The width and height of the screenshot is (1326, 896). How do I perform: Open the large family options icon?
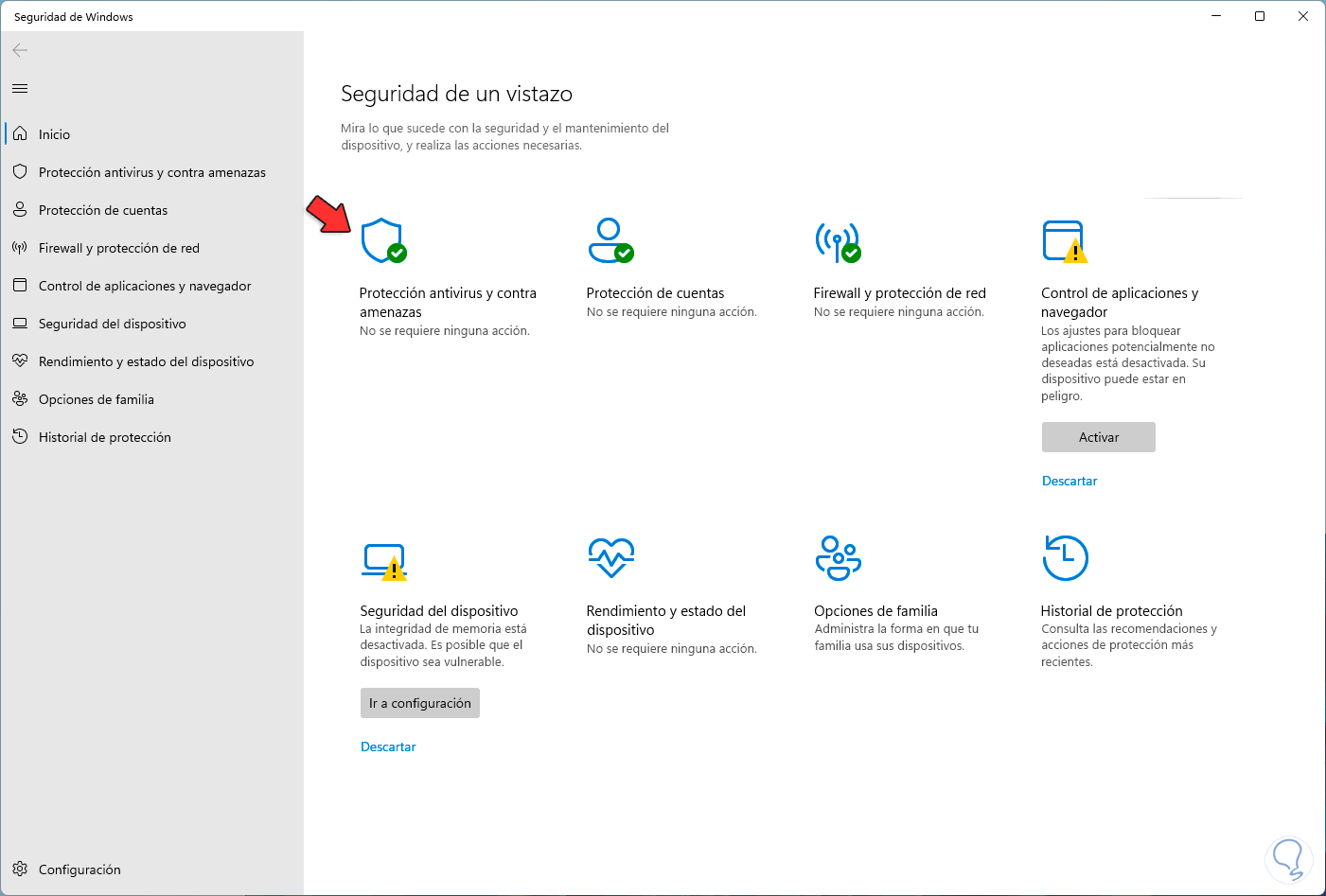pos(838,558)
